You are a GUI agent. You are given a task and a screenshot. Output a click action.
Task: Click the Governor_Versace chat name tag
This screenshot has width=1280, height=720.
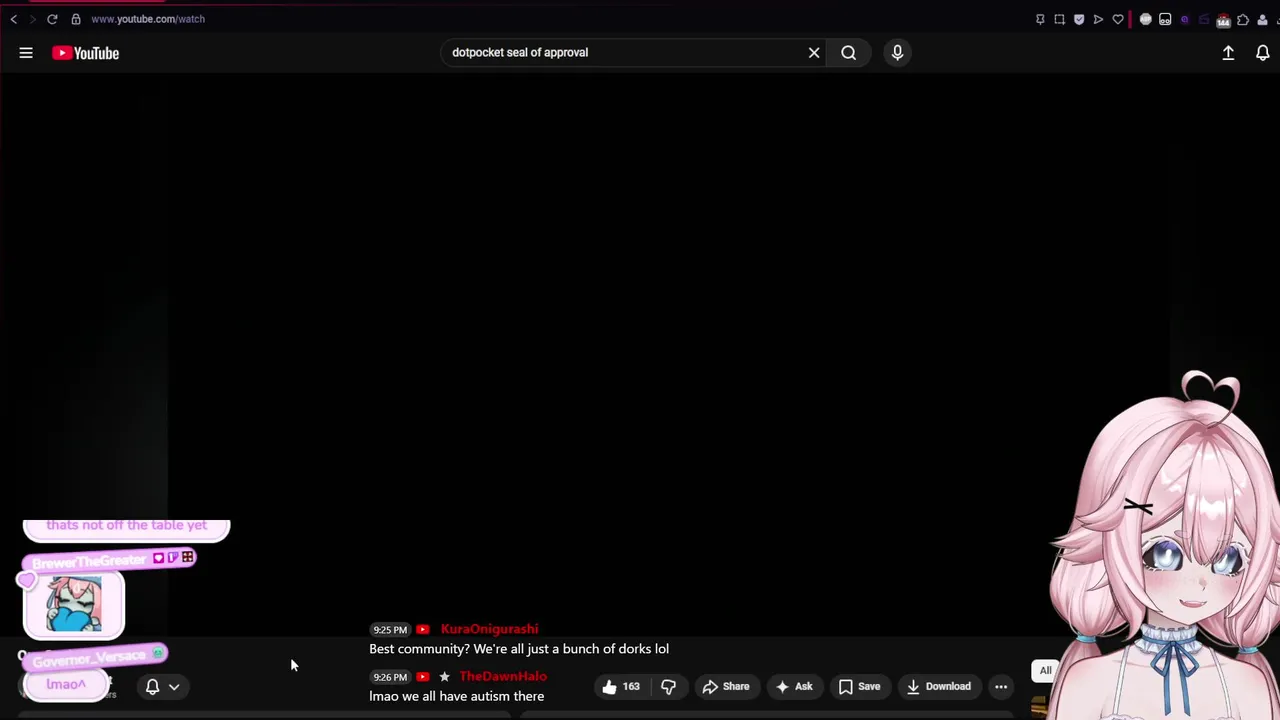[97, 657]
